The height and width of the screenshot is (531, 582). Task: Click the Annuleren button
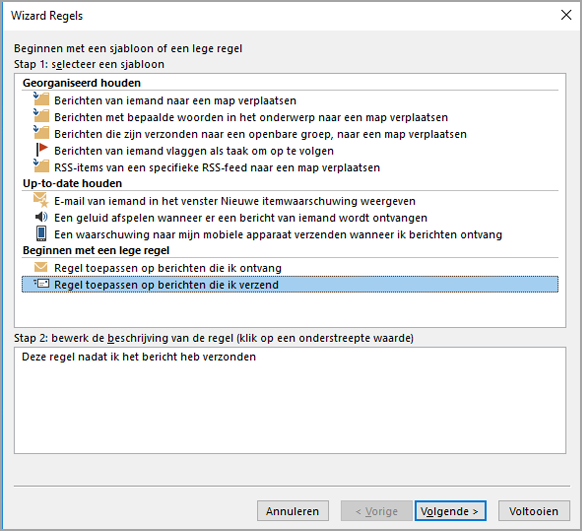(292, 511)
